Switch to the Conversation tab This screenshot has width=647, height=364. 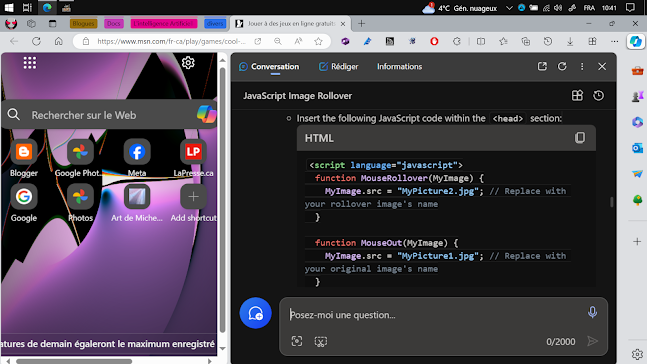pos(269,66)
